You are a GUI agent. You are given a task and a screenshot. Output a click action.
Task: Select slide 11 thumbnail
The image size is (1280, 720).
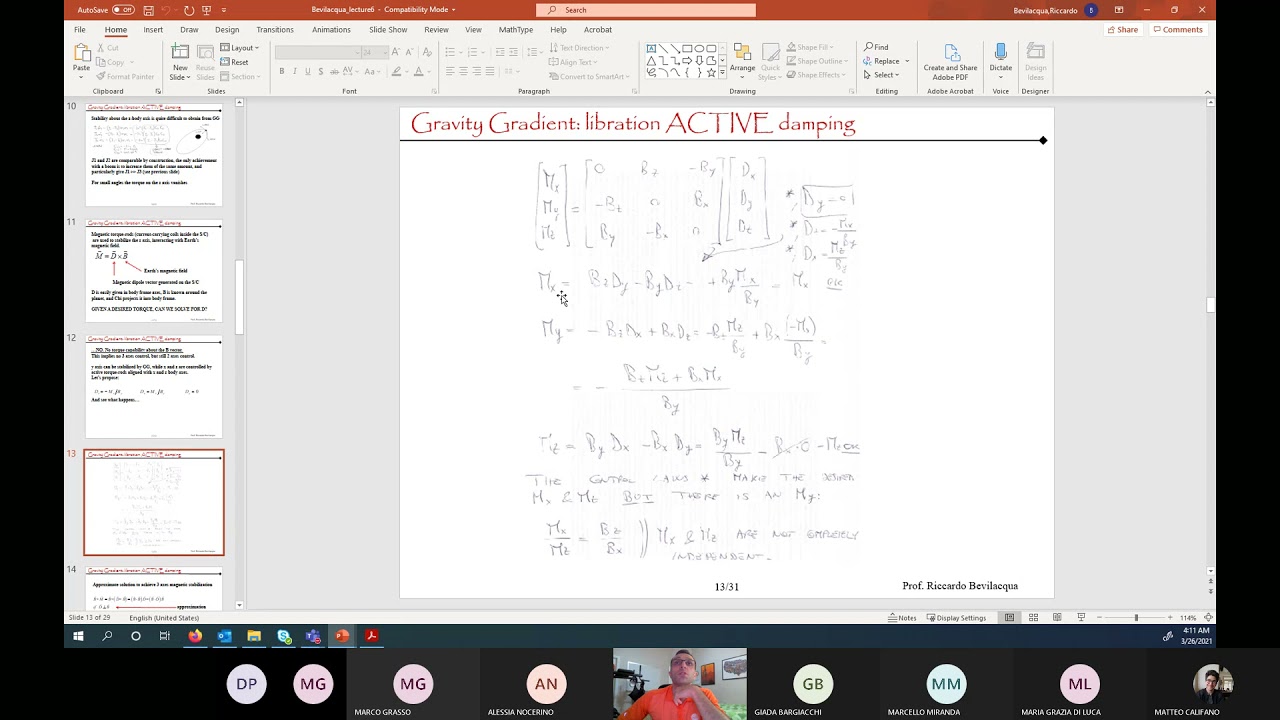pos(154,271)
